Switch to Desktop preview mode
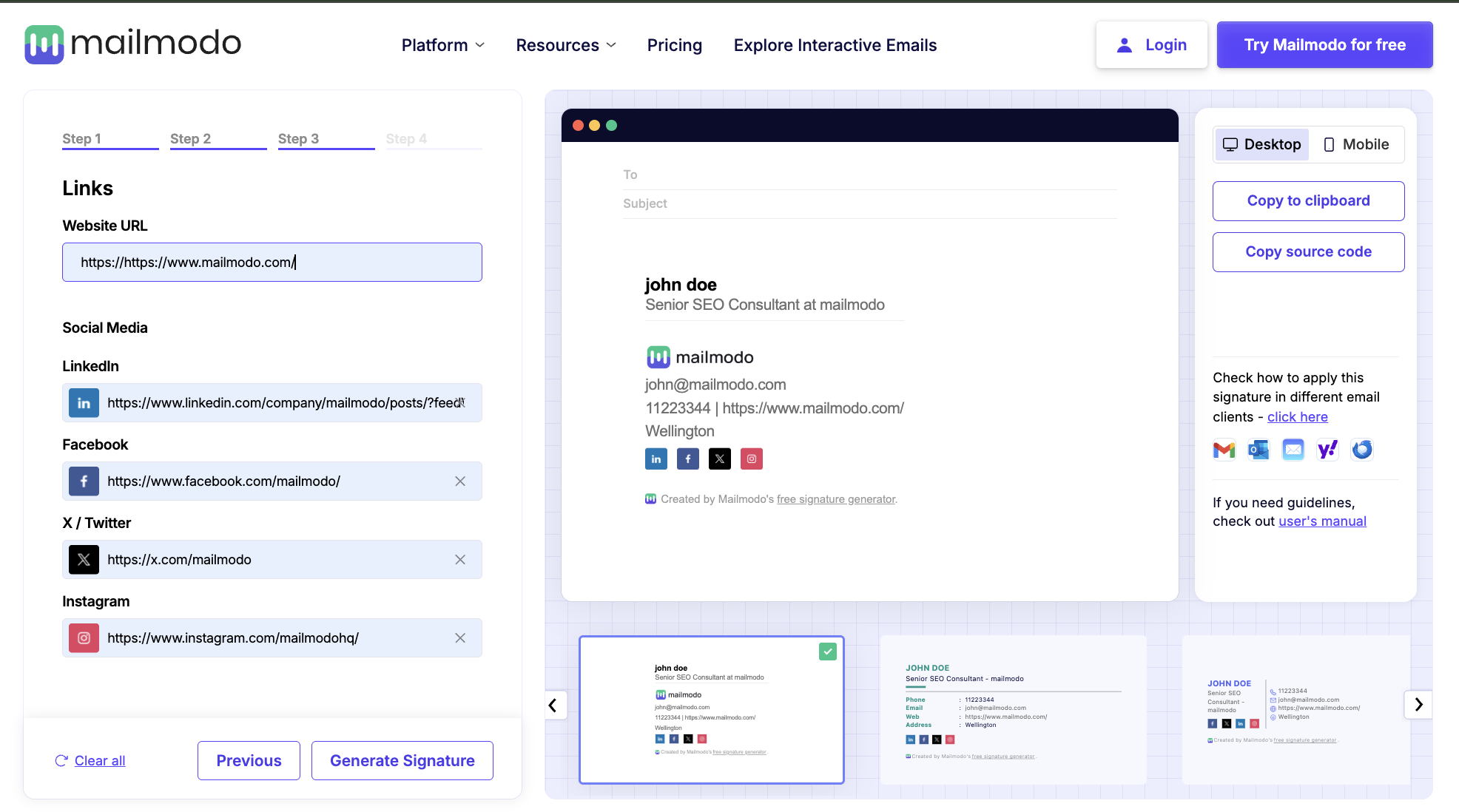The height and width of the screenshot is (812, 1459). pyautogui.click(x=1261, y=144)
